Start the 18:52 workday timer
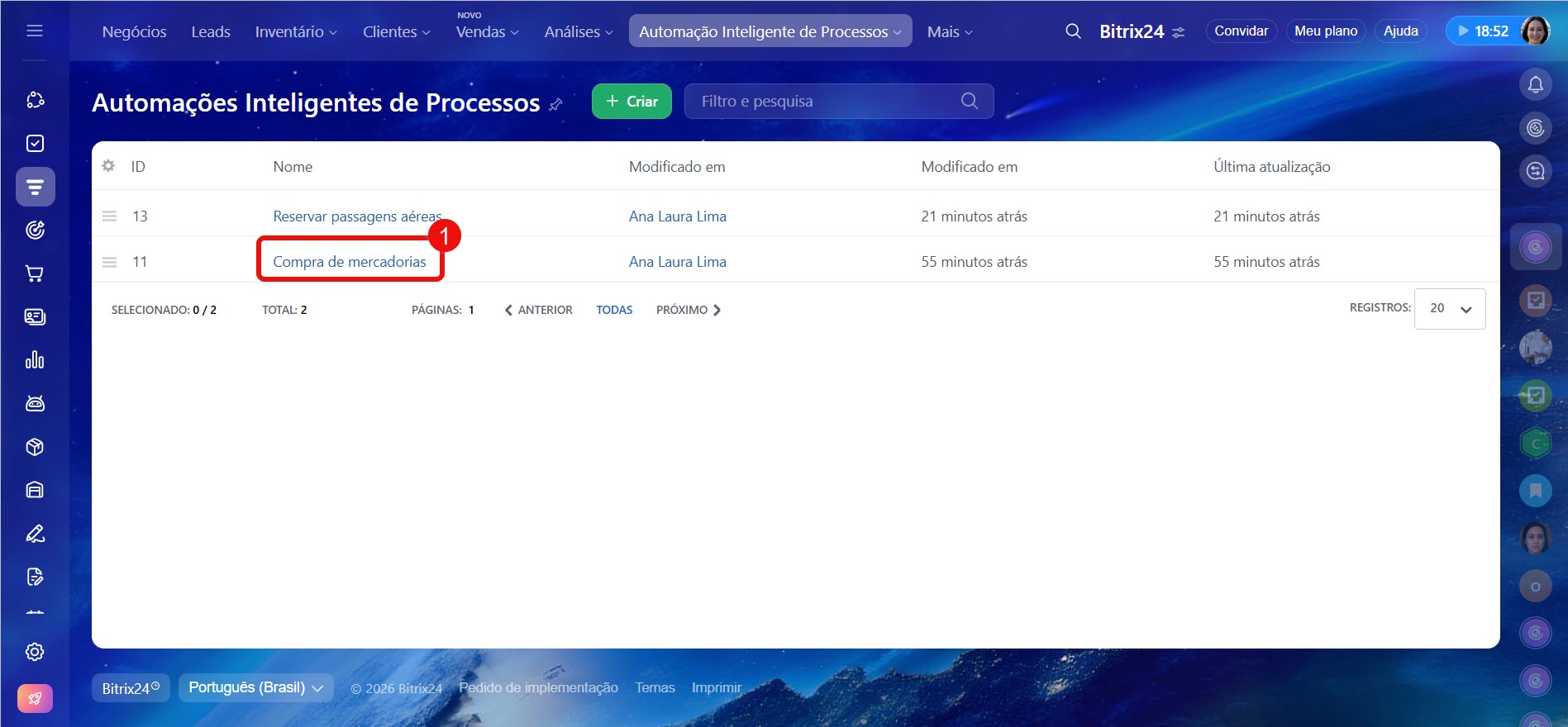The height and width of the screenshot is (727, 1568). click(1484, 31)
